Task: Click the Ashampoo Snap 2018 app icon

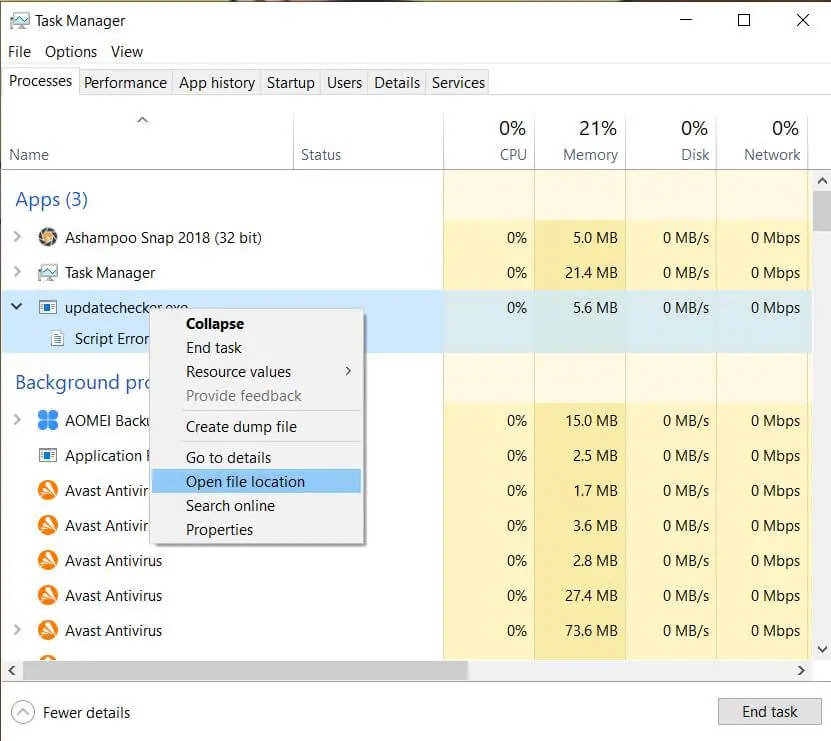Action: pos(48,237)
